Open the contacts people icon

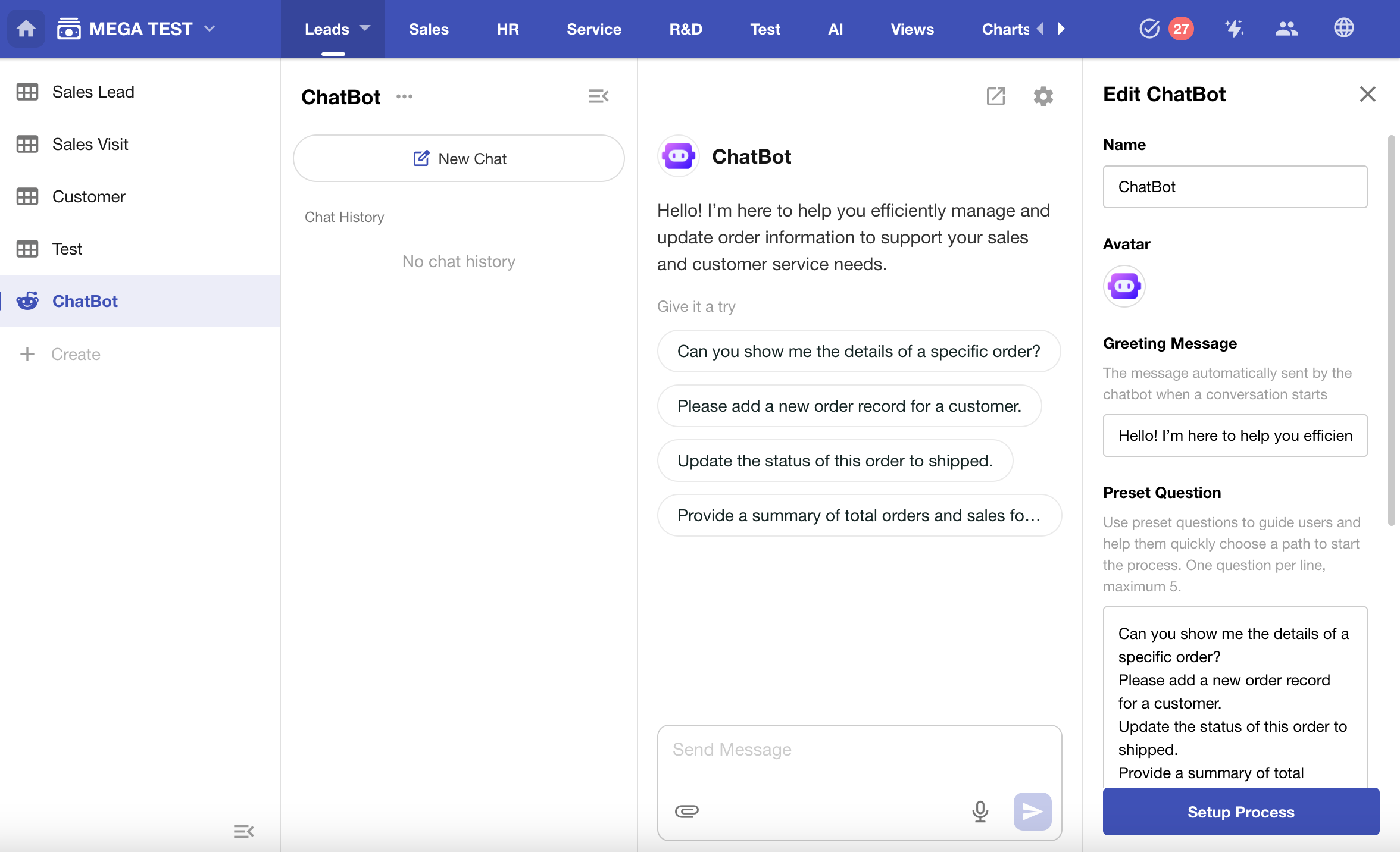[1286, 29]
